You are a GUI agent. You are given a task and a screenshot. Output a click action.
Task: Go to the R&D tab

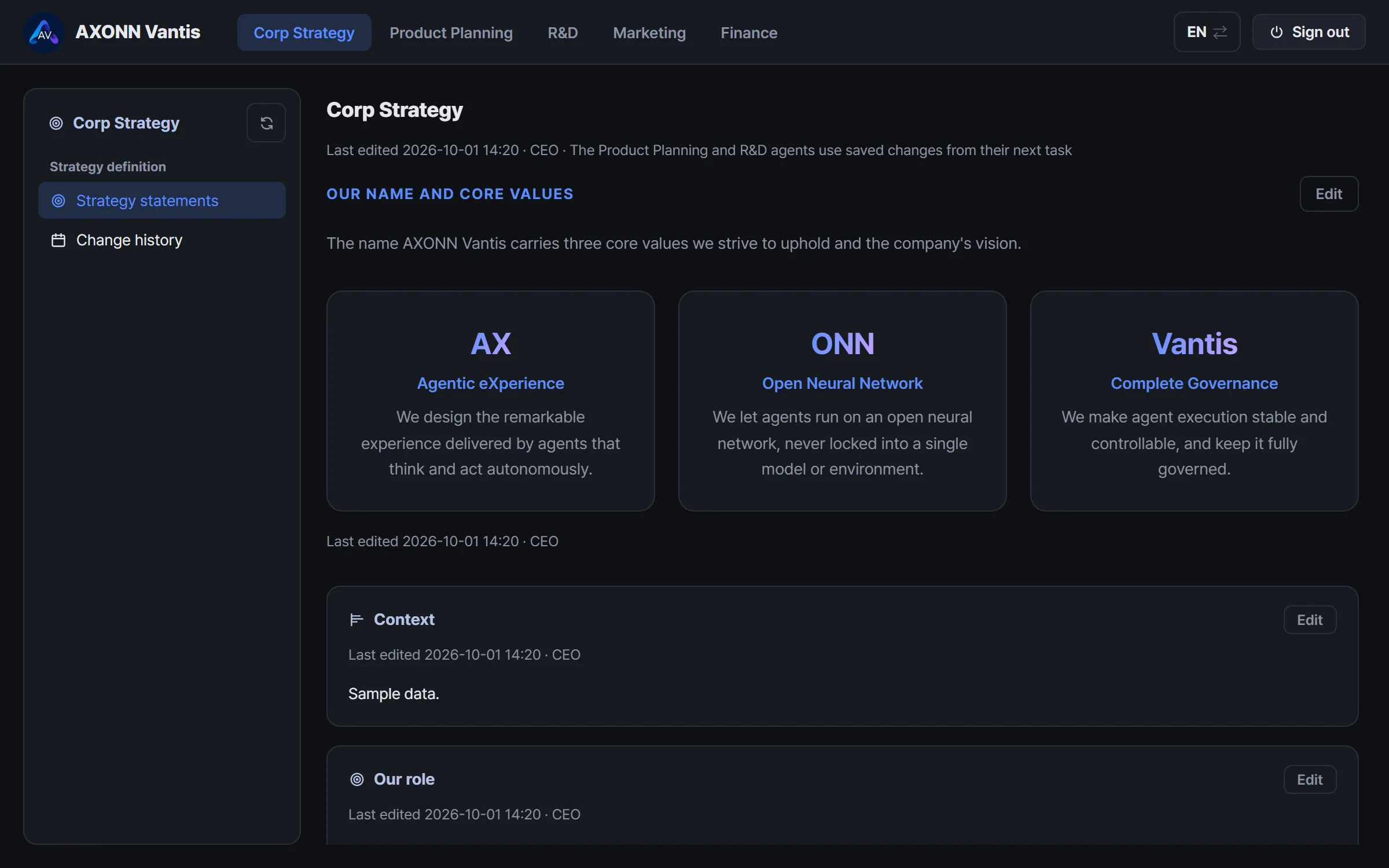click(563, 32)
